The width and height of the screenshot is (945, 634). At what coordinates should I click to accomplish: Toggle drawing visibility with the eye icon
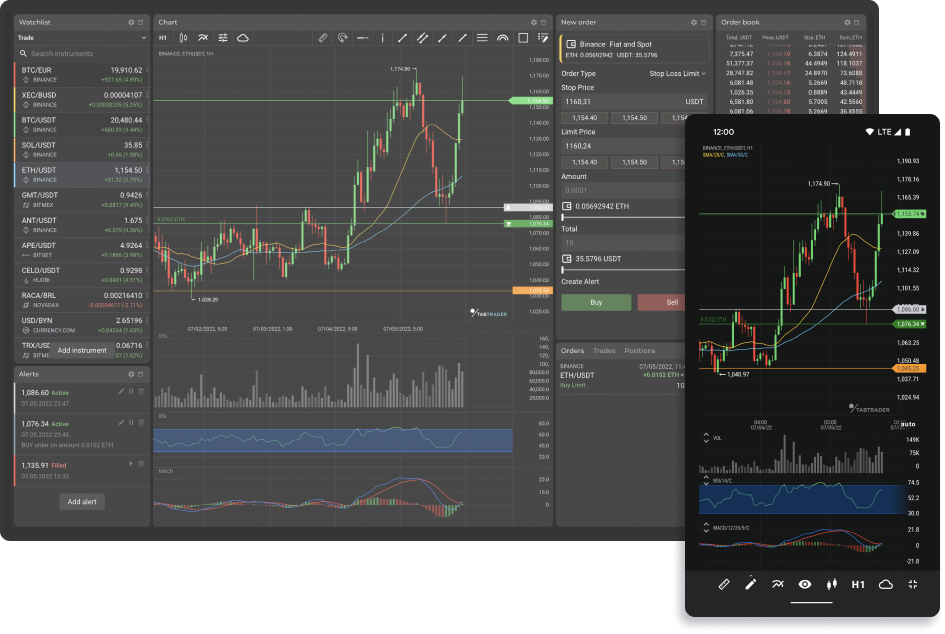tap(804, 584)
